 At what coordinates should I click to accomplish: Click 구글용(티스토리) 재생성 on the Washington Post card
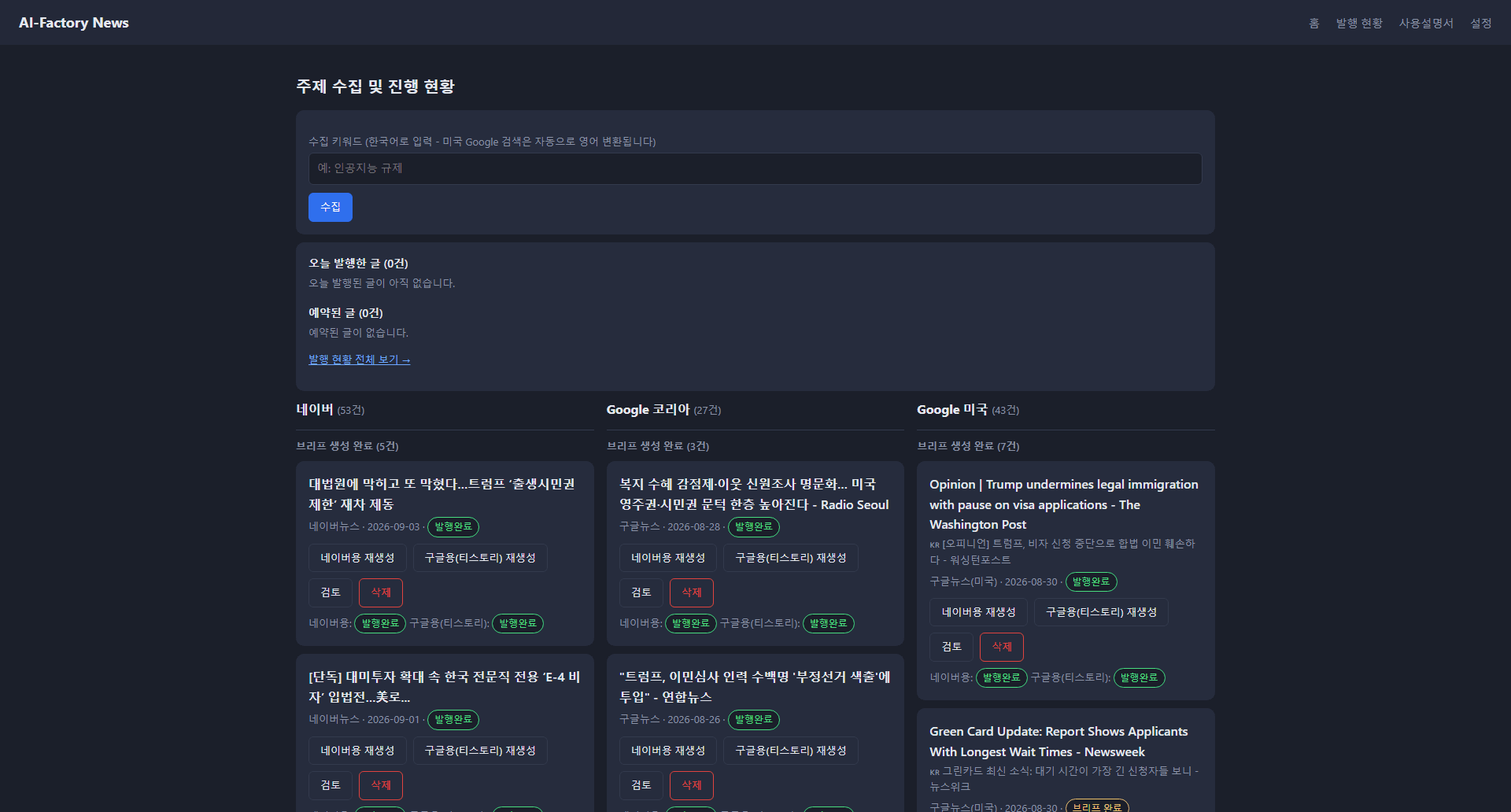click(x=1101, y=612)
